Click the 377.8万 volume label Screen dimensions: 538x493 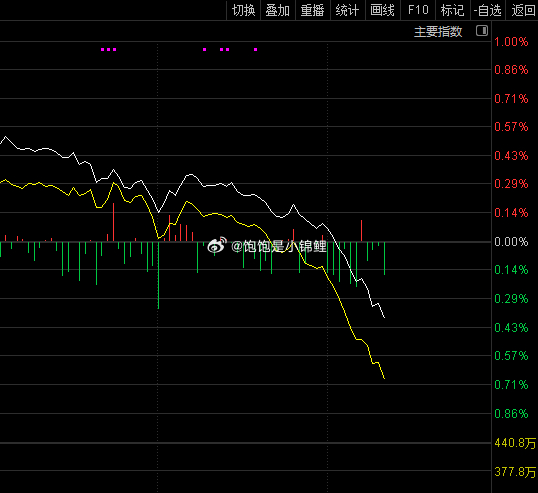(x=515, y=472)
